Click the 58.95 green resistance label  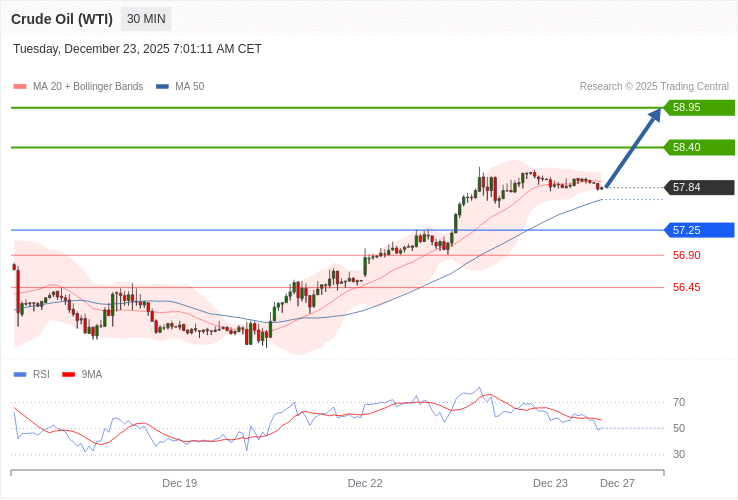[699, 107]
